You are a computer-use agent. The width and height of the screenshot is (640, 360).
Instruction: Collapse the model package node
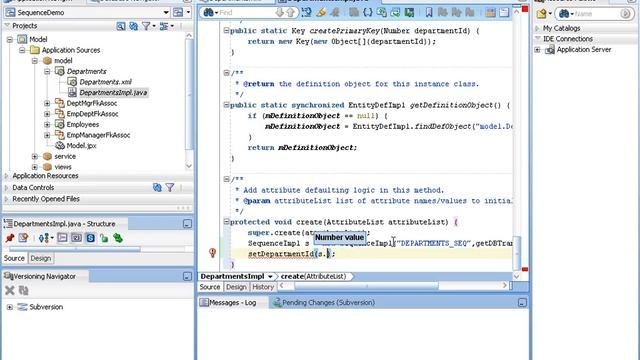35,61
